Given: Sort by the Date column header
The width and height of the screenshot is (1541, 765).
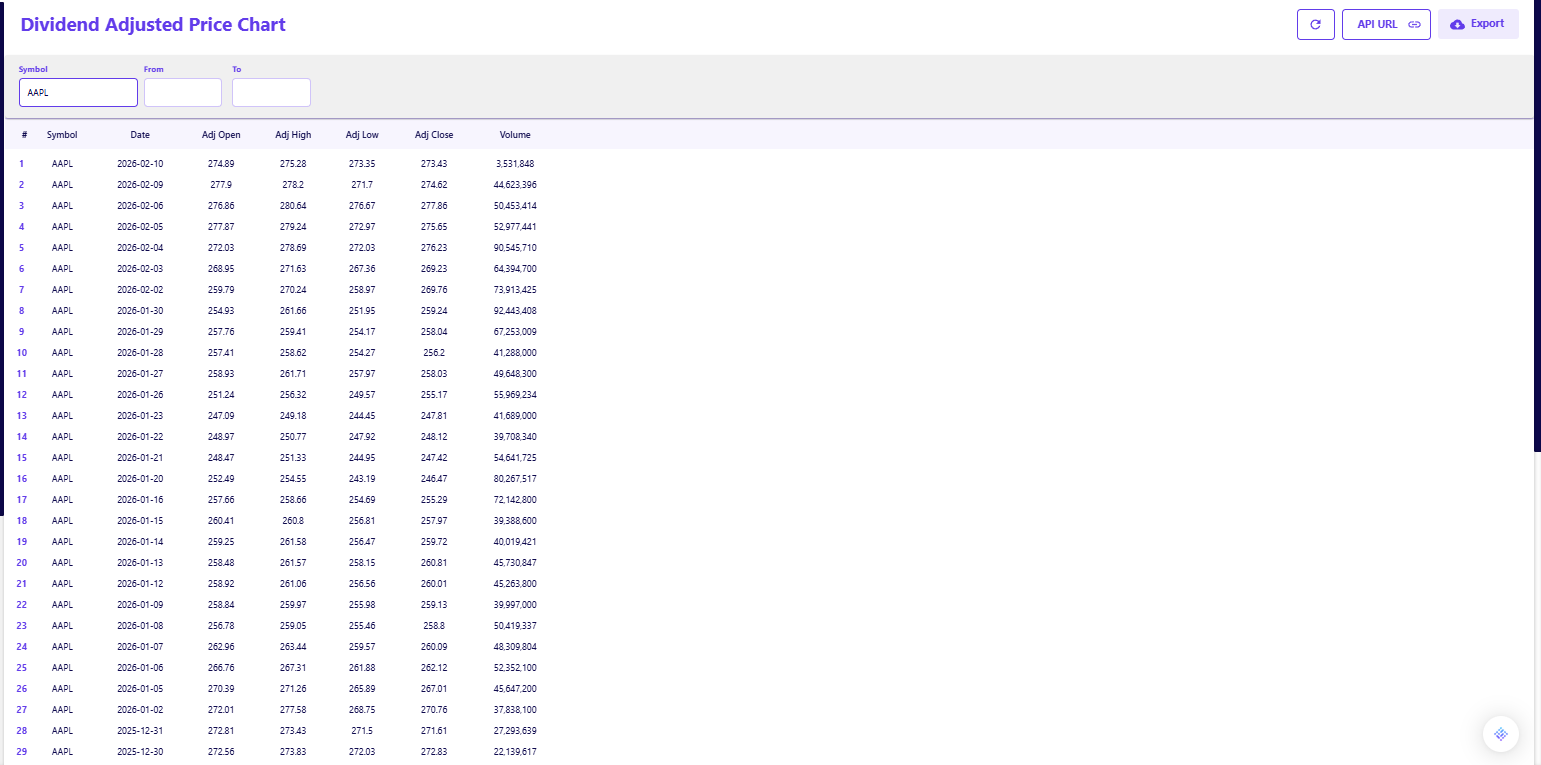Looking at the screenshot, I should [140, 135].
